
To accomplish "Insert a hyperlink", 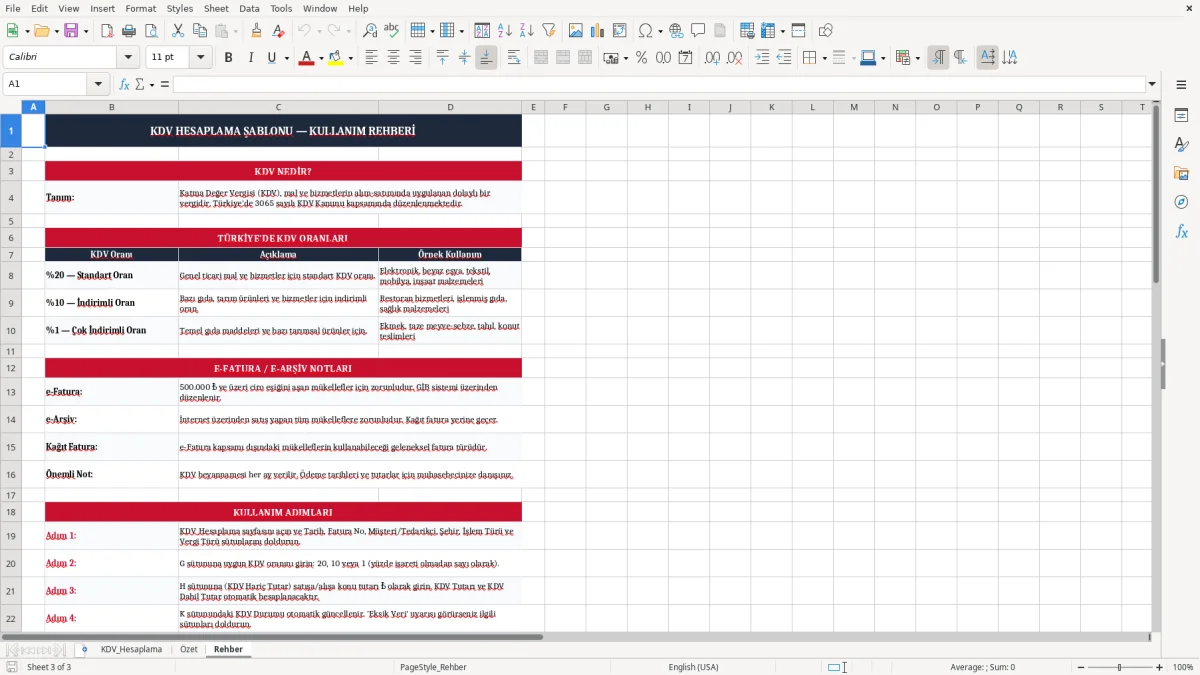I will coord(676,31).
